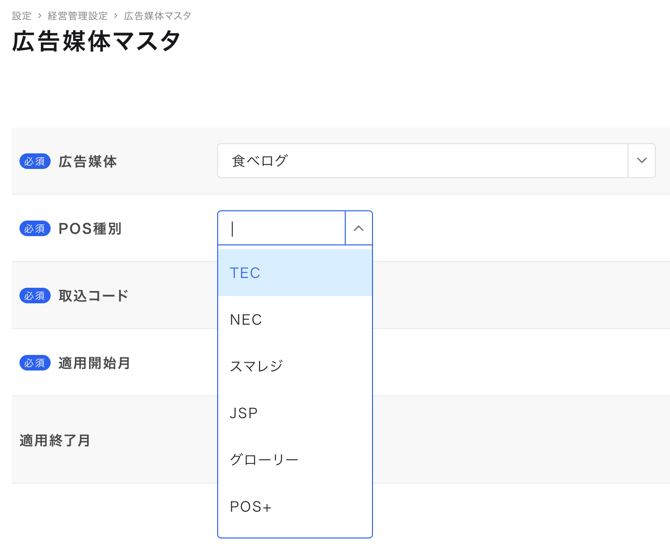Click the 広告媒体マスタ page heading

[x=97, y=41]
